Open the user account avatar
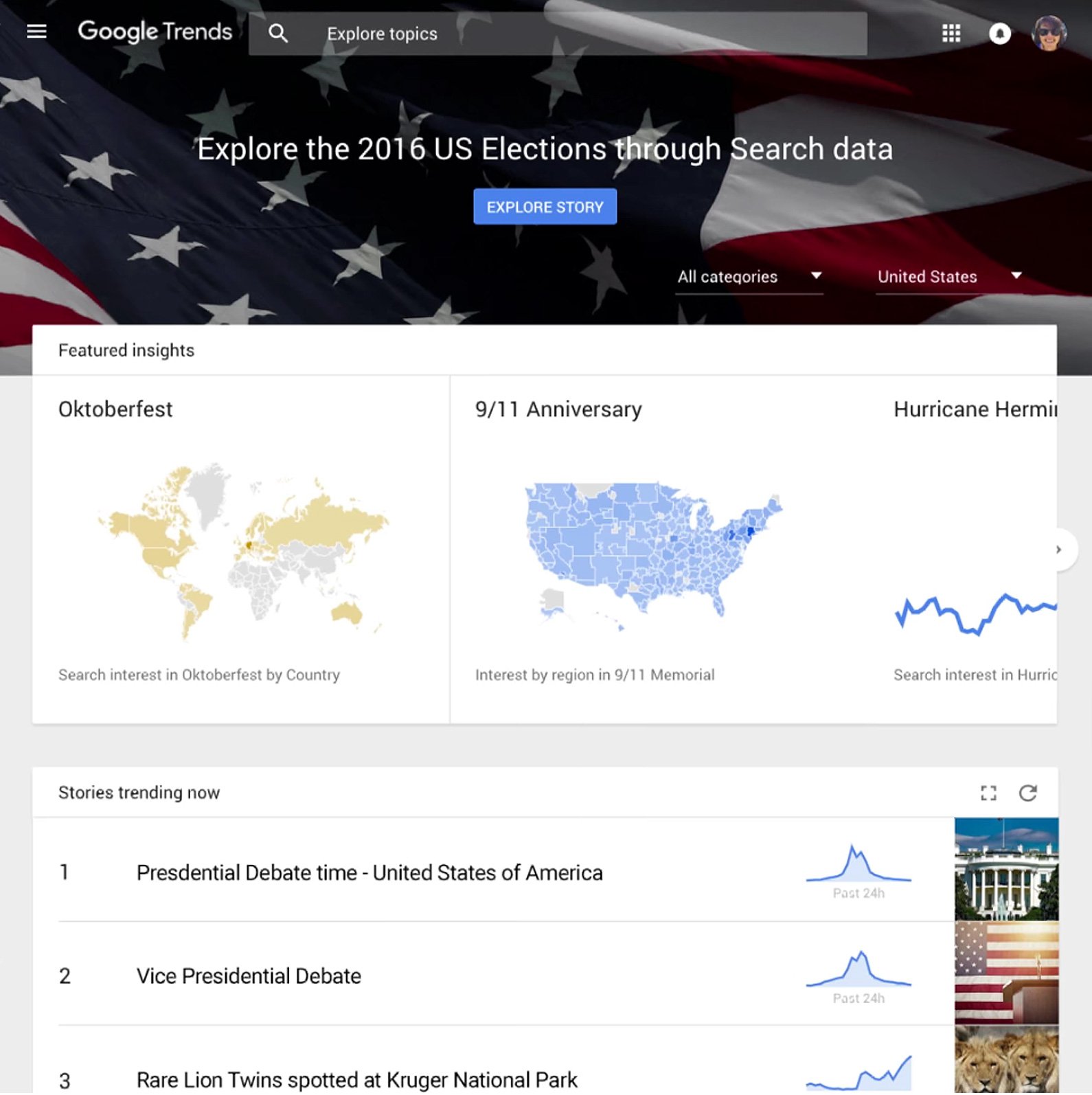 point(1049,33)
